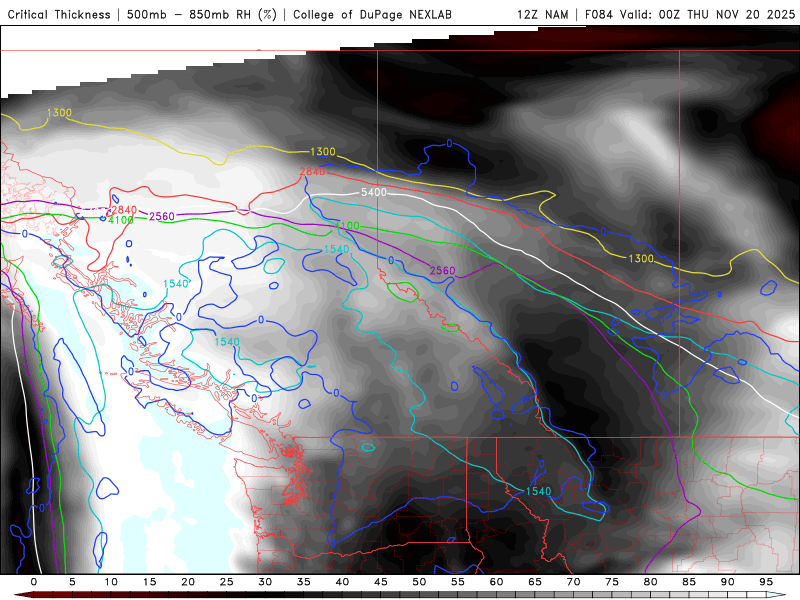
Task: Click the "12Z NAM" model run text
Action: (x=543, y=15)
